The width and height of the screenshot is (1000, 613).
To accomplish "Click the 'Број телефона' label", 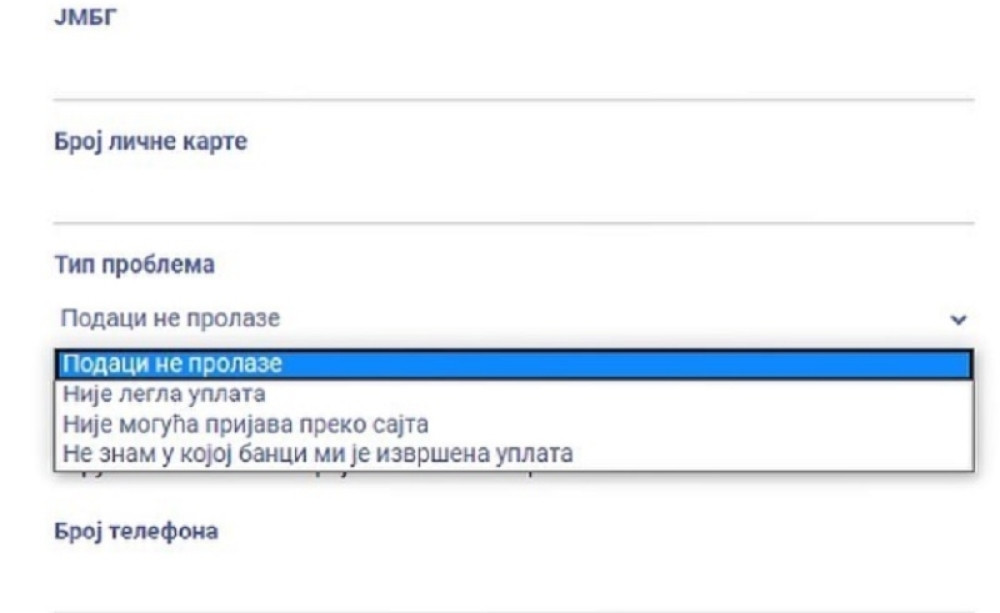I will click(x=135, y=532).
